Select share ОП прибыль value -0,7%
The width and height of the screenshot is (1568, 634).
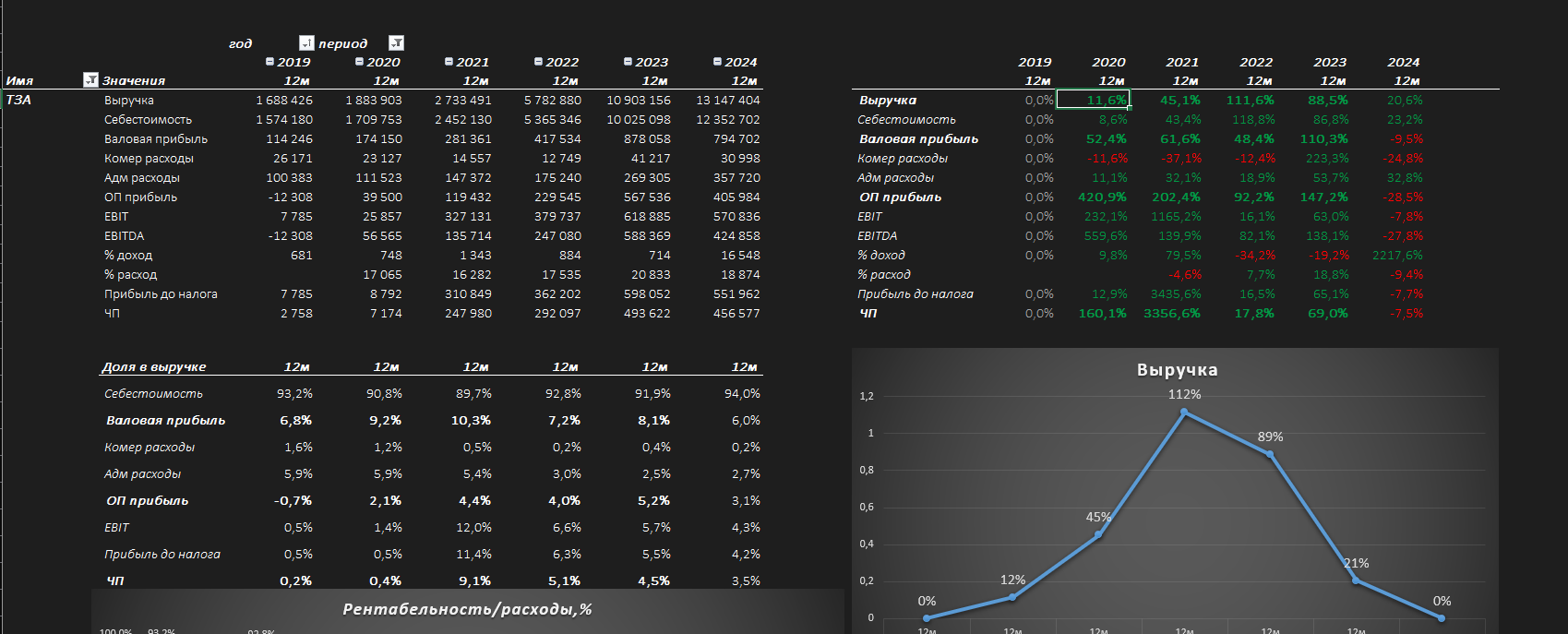(x=293, y=500)
